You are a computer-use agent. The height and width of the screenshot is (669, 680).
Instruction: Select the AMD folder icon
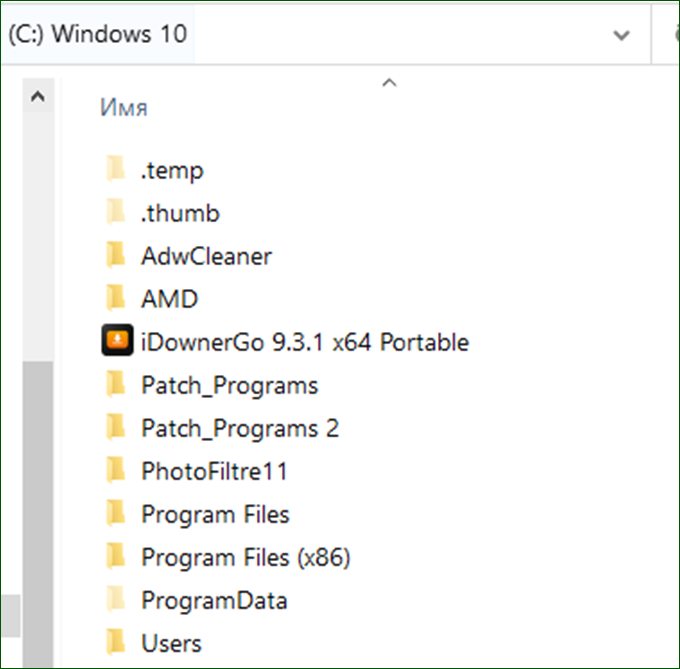click(116, 297)
